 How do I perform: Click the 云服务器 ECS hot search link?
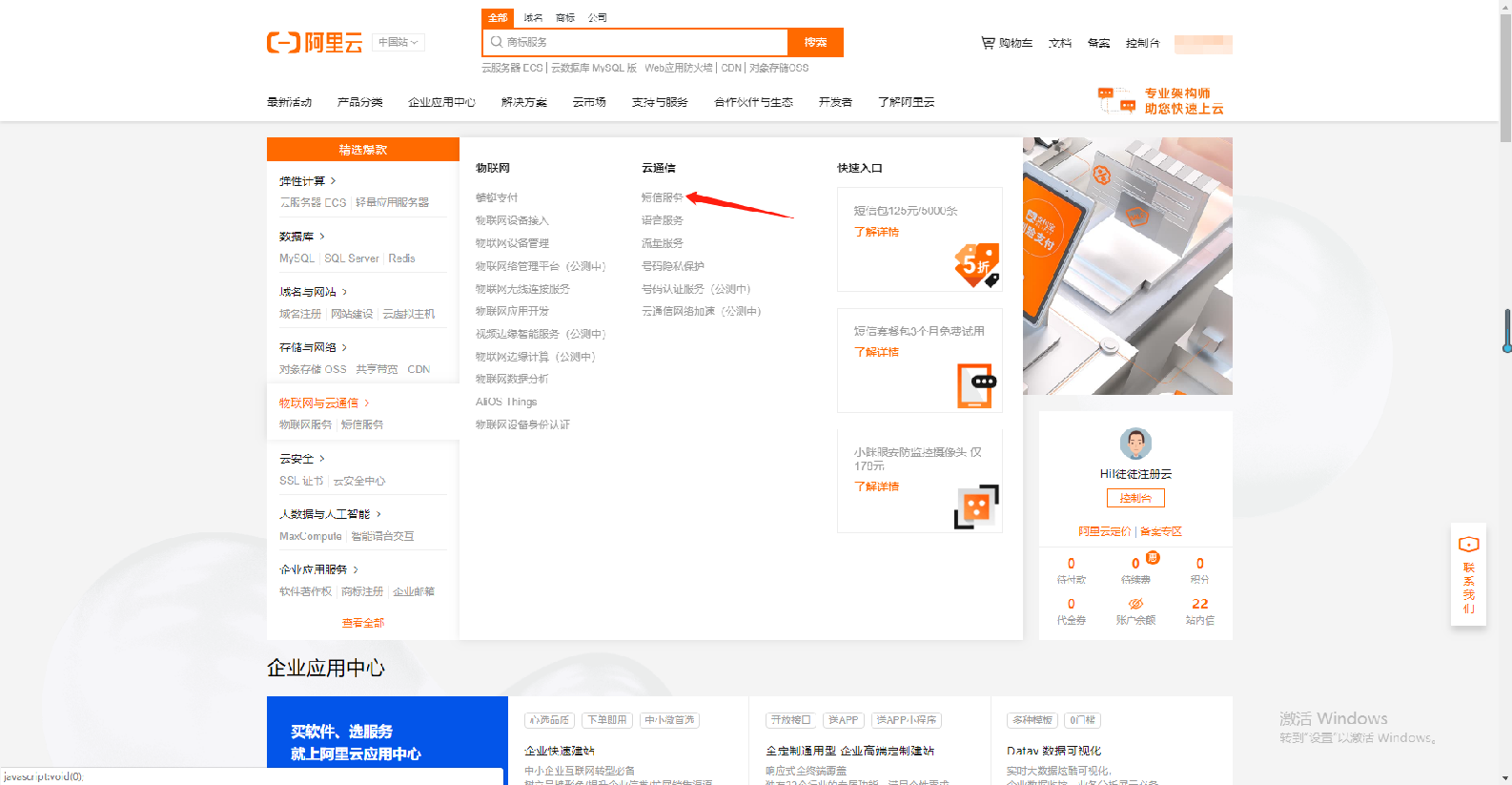coord(512,68)
